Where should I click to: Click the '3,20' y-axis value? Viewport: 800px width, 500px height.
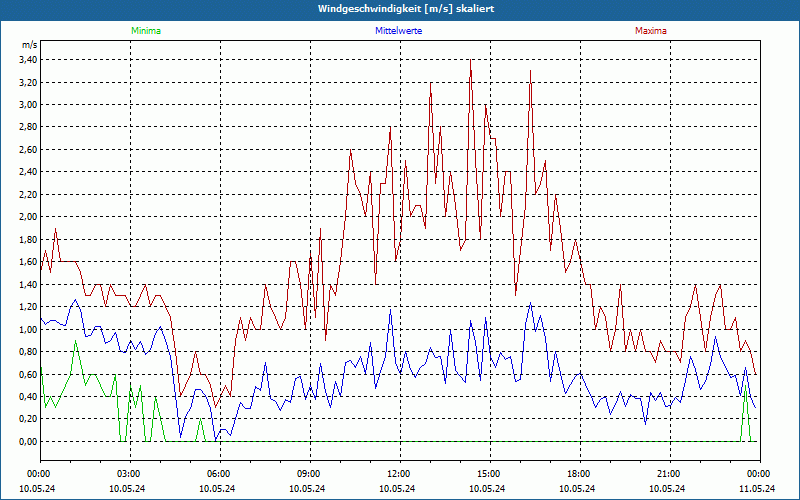point(29,82)
